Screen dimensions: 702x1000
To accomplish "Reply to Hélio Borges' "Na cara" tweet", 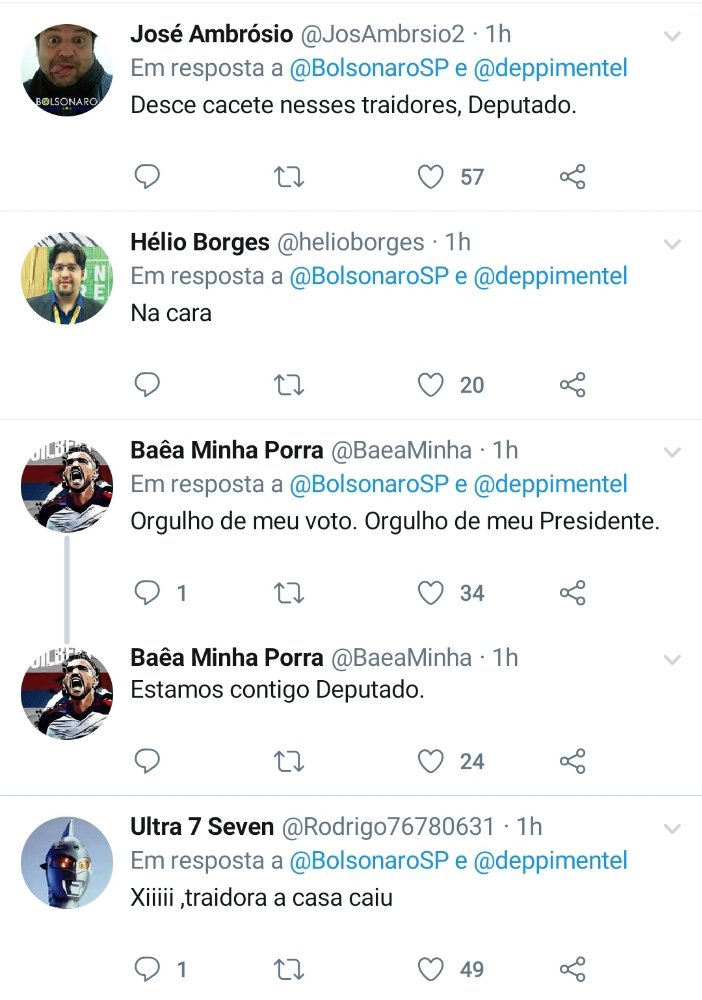I will coord(147,385).
